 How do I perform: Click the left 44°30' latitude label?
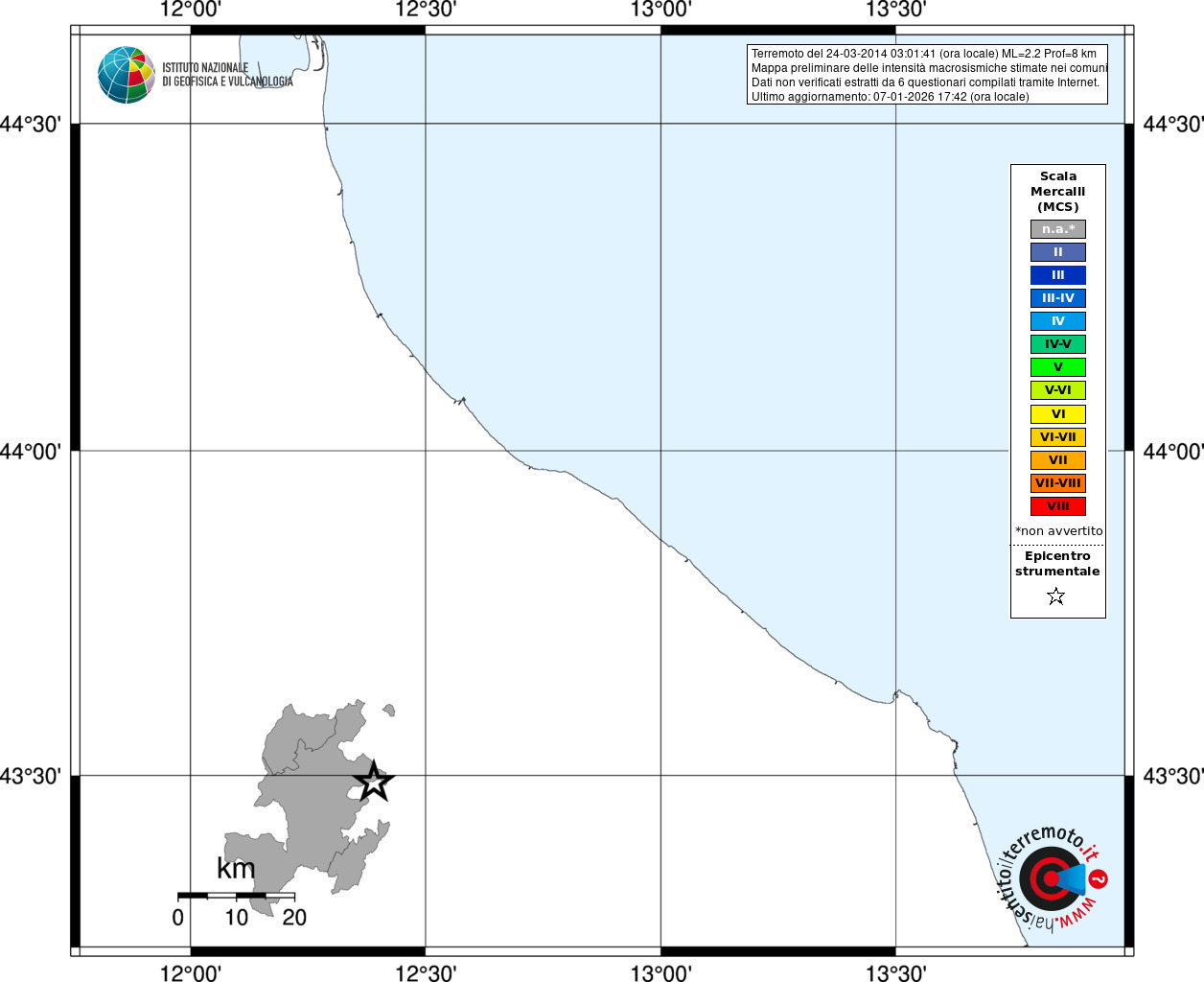(x=31, y=125)
